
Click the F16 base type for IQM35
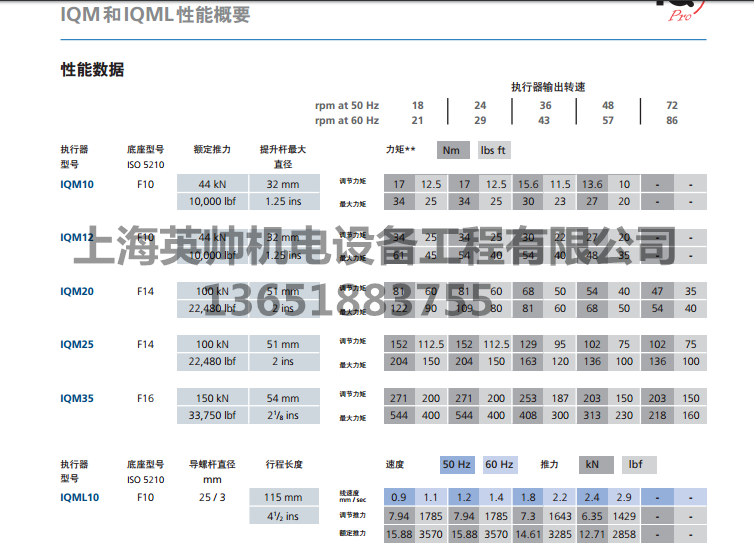pyautogui.click(x=145, y=398)
